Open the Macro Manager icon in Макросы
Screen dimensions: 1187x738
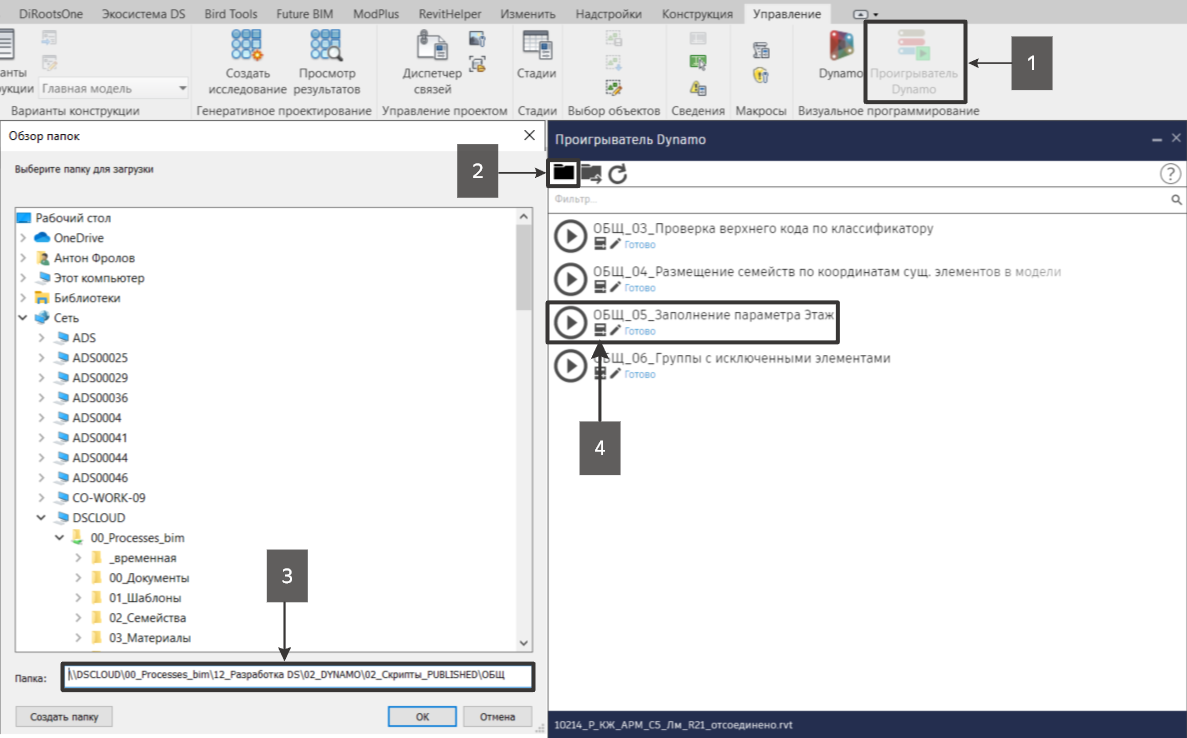coord(761,51)
